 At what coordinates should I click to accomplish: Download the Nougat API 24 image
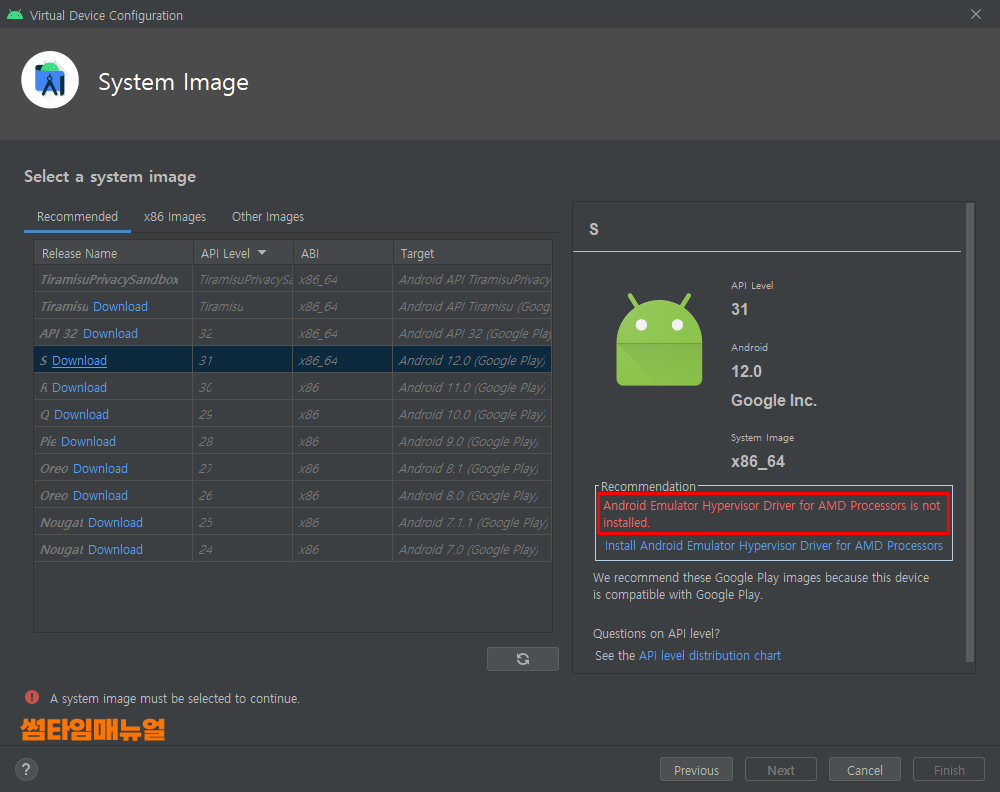115,550
